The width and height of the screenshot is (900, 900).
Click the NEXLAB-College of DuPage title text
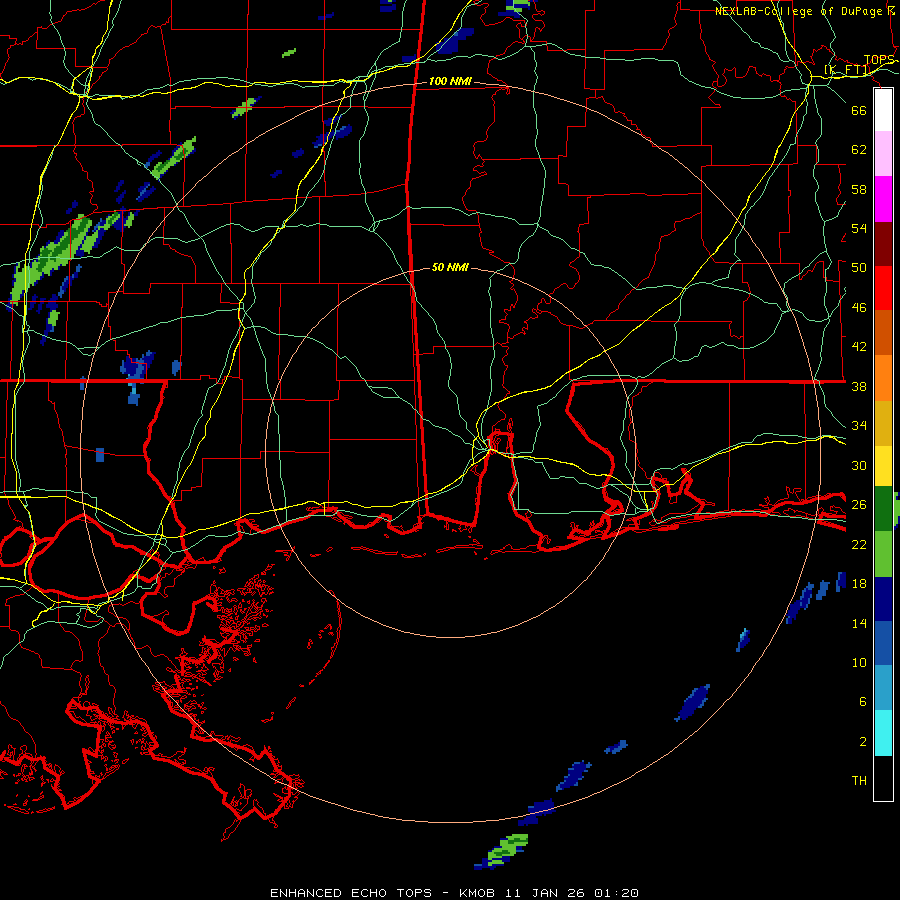[805, 11]
